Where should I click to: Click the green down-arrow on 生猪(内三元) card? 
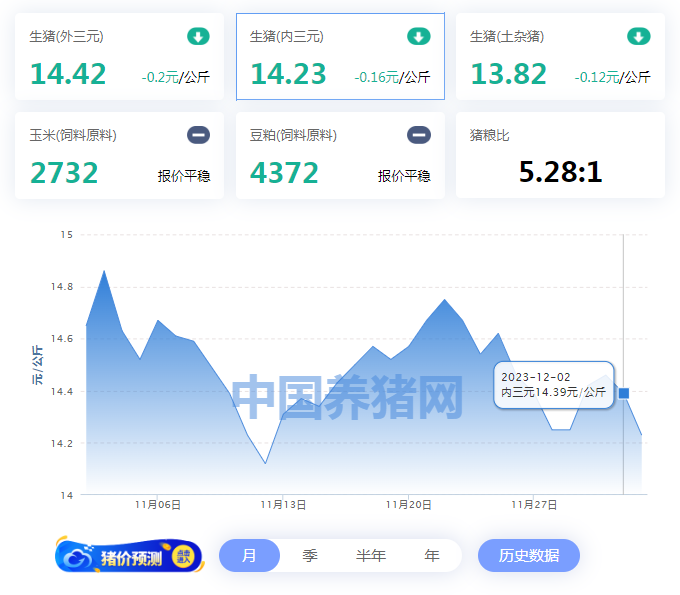tap(418, 37)
